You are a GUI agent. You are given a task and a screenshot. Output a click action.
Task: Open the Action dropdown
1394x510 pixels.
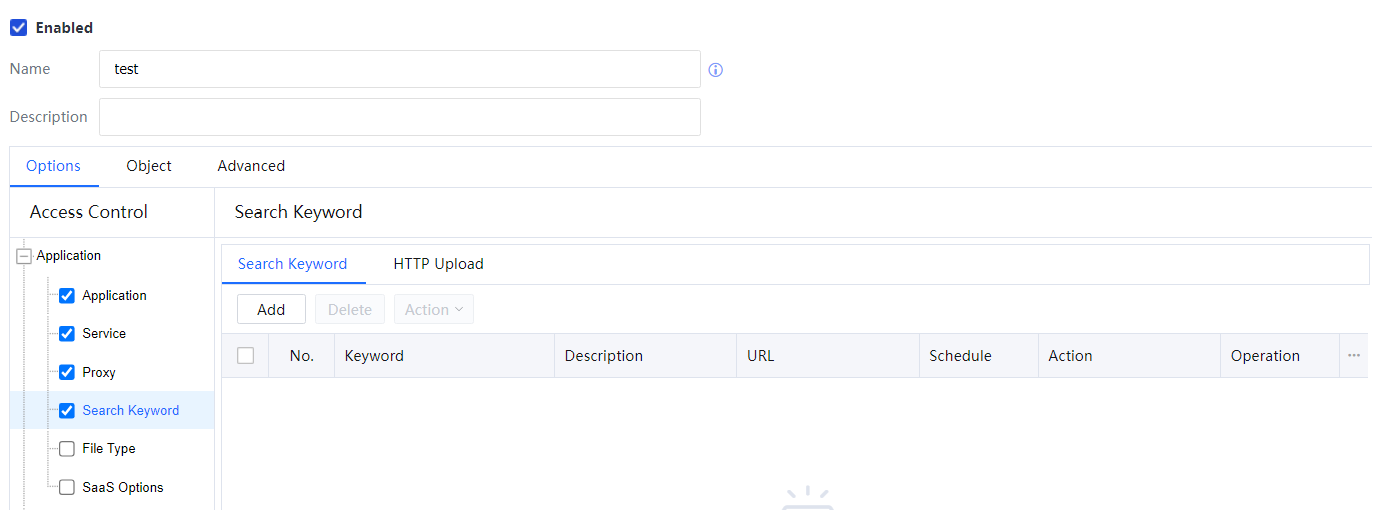point(433,310)
